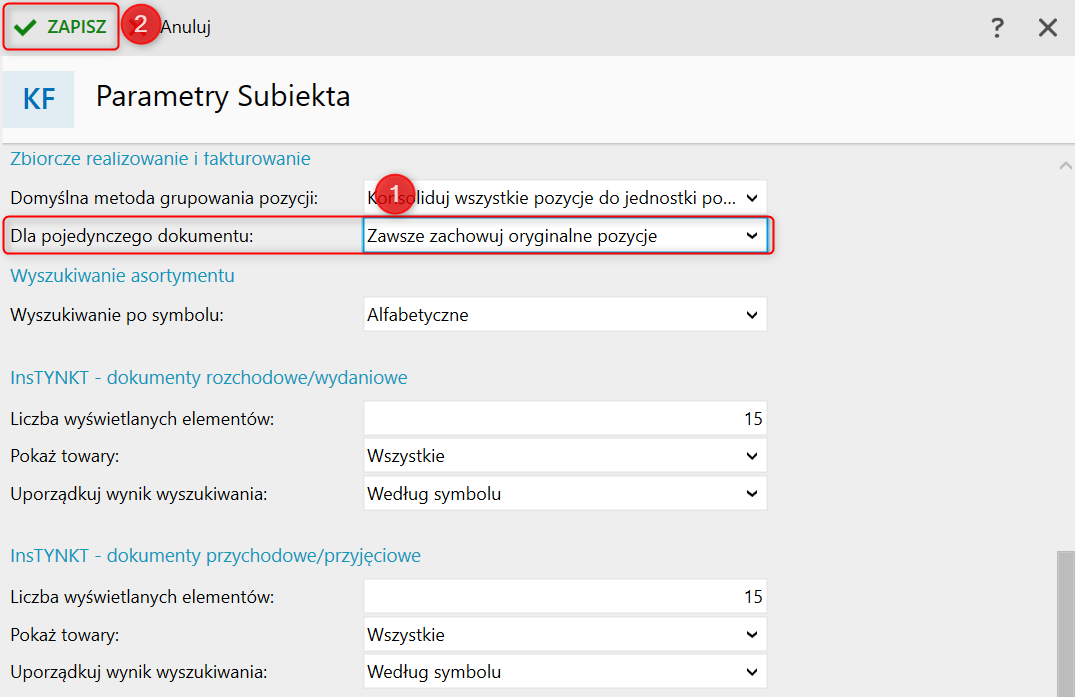Open the Domyślna metoda grupowania pozycji dropdown
Screen dimensions: 1075x697
click(565, 197)
